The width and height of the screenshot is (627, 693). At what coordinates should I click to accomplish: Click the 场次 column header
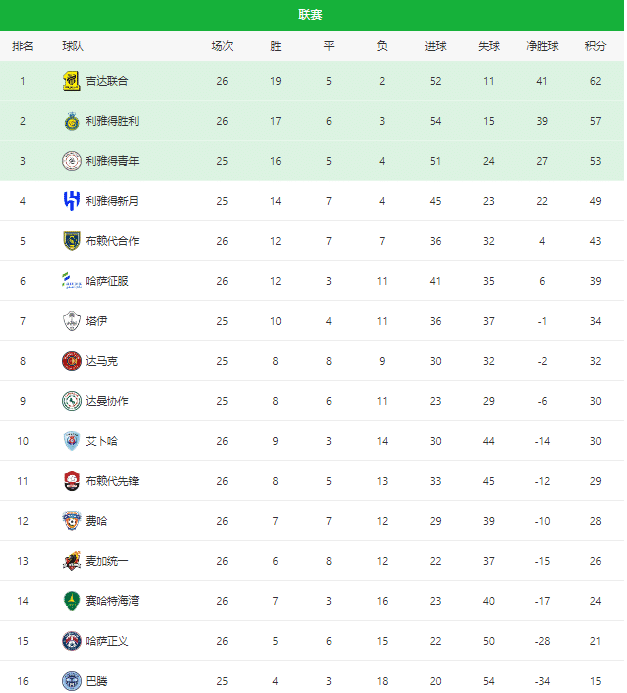222,46
